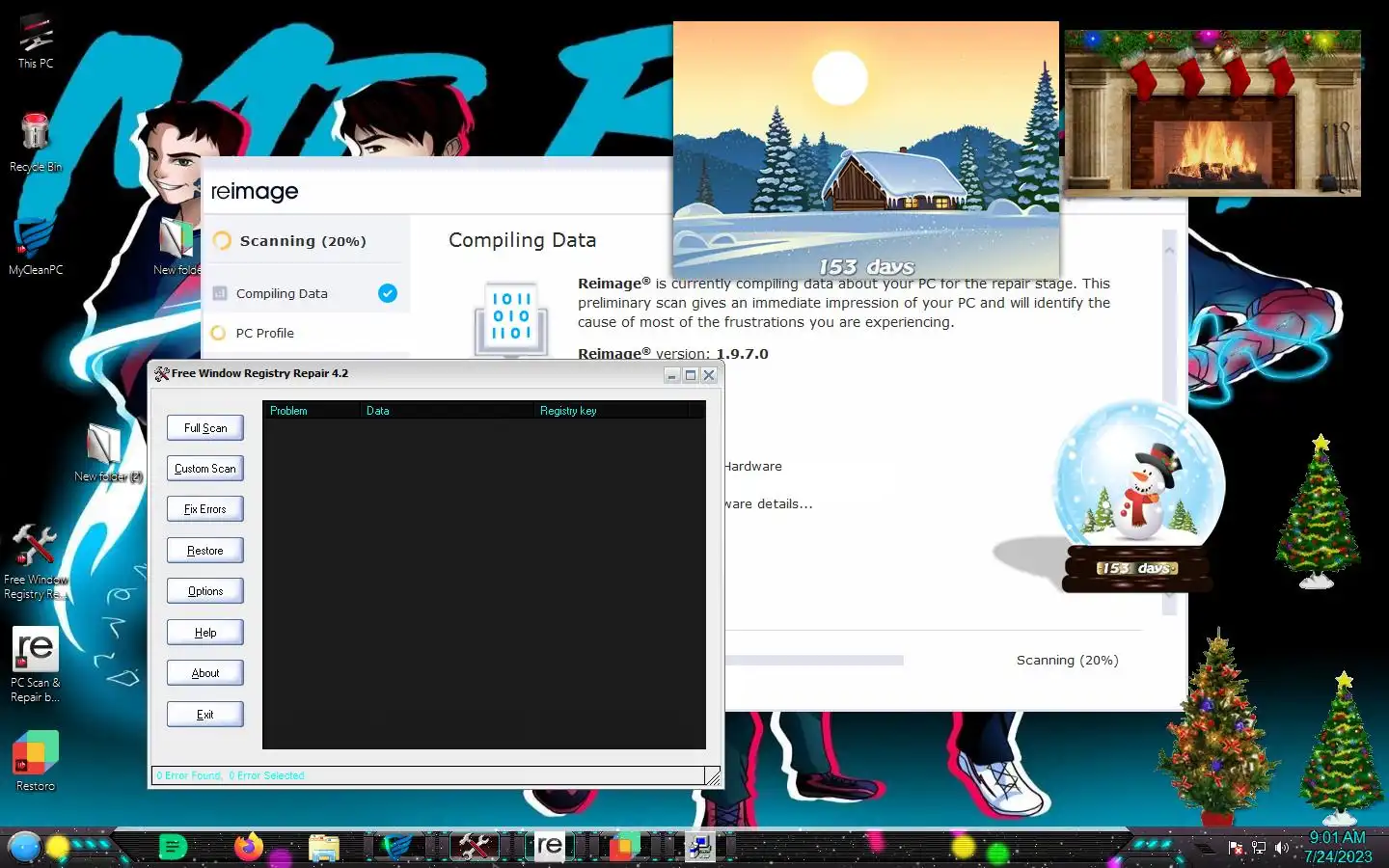Open the Start orb on the taskbar

click(24, 847)
